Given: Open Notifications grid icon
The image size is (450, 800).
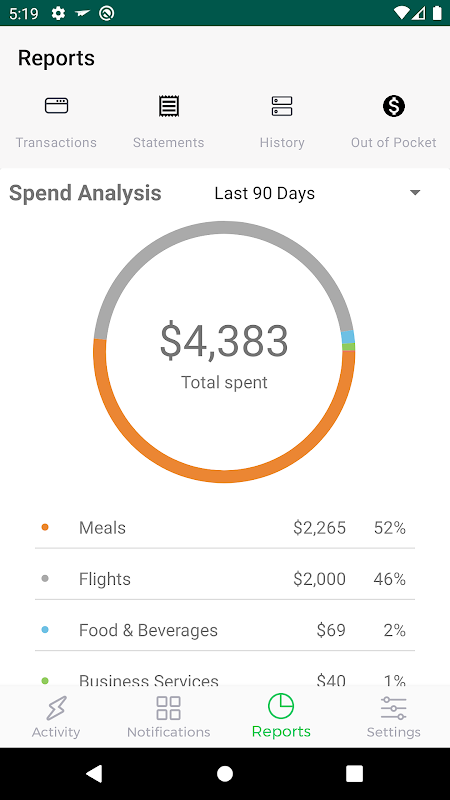Looking at the screenshot, I should [x=168, y=708].
